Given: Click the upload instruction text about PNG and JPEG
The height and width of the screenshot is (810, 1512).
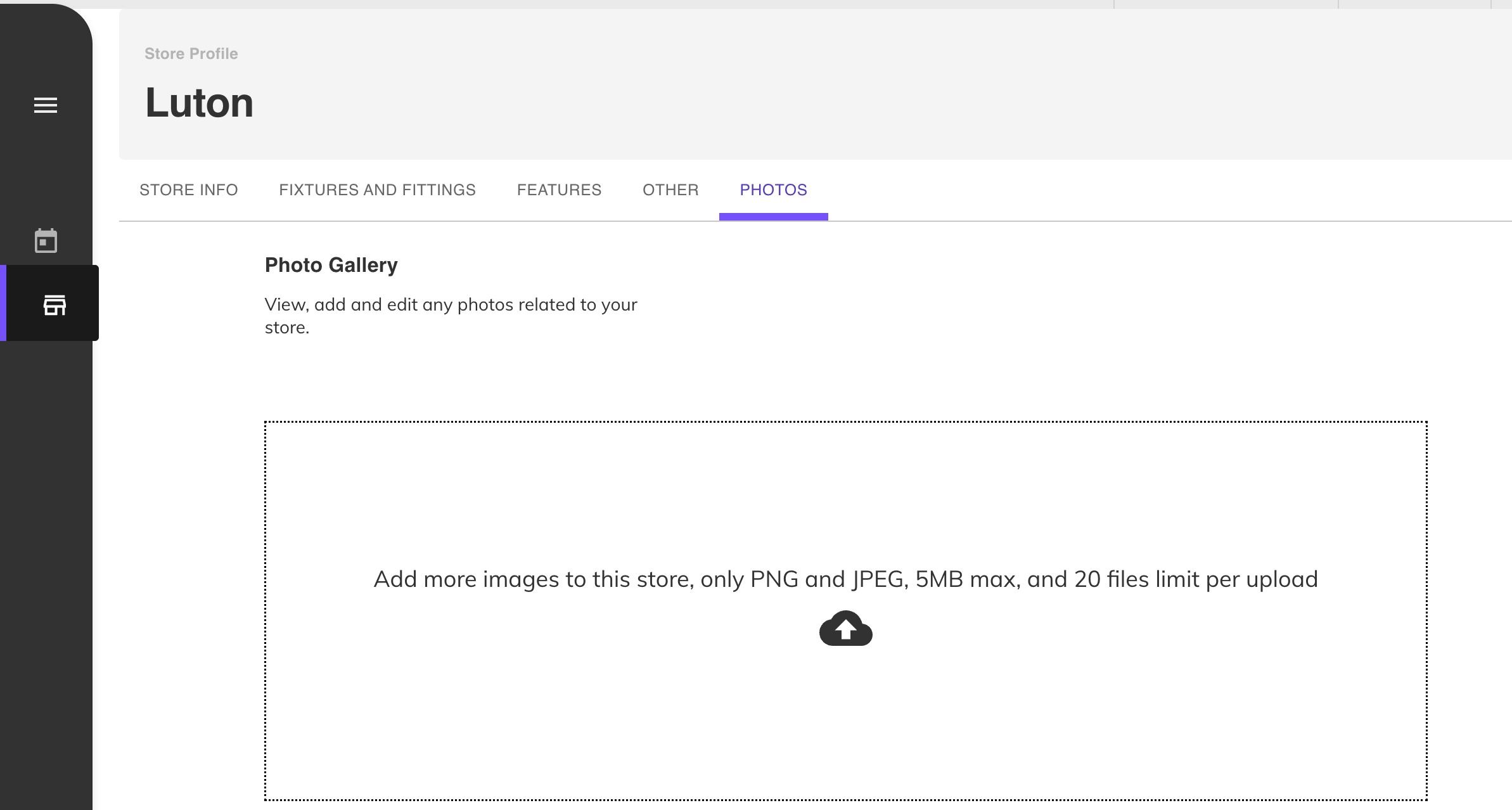Looking at the screenshot, I should (845, 579).
